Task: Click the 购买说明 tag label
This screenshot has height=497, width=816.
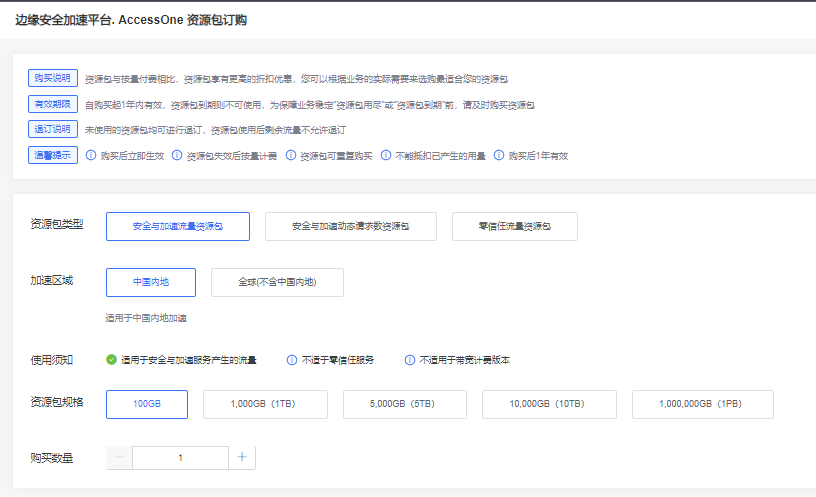Action: [53, 78]
